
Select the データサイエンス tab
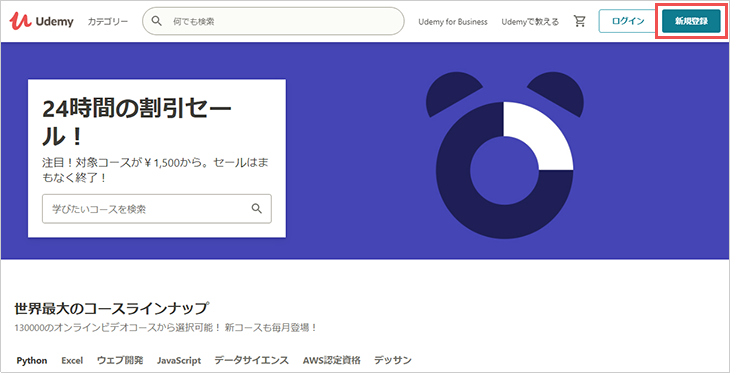pos(251,360)
